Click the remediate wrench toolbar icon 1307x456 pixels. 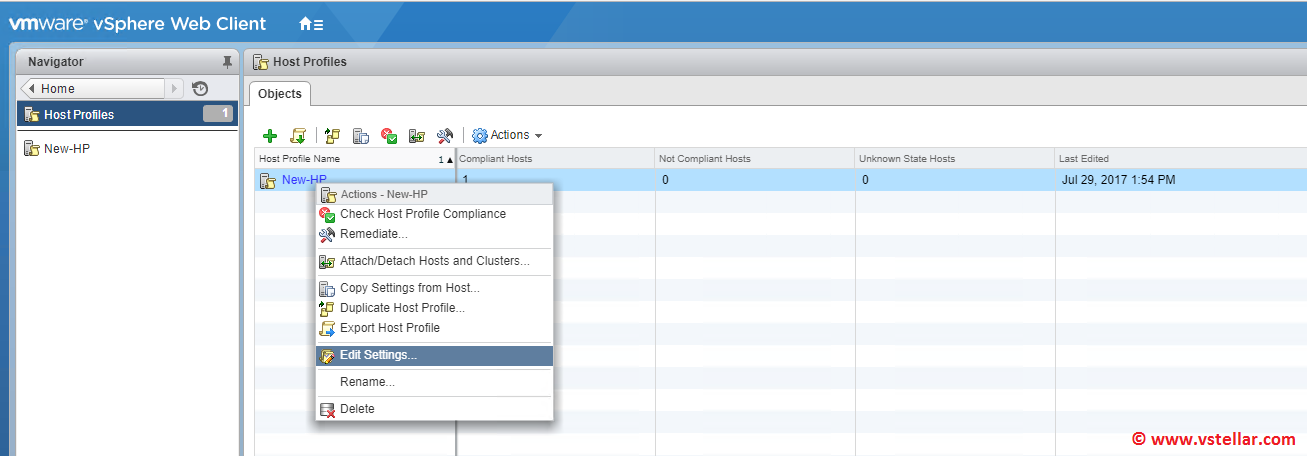[x=446, y=136]
